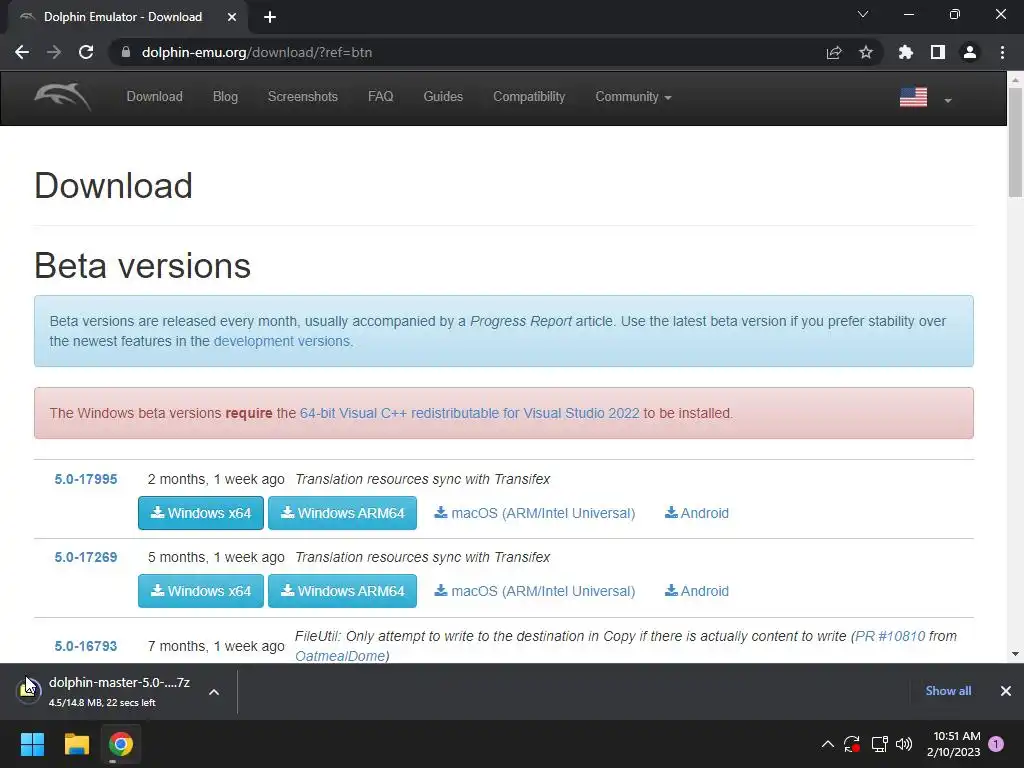The image size is (1024, 768).
Task: Open the Screenshots nav item
Action: coord(302,97)
